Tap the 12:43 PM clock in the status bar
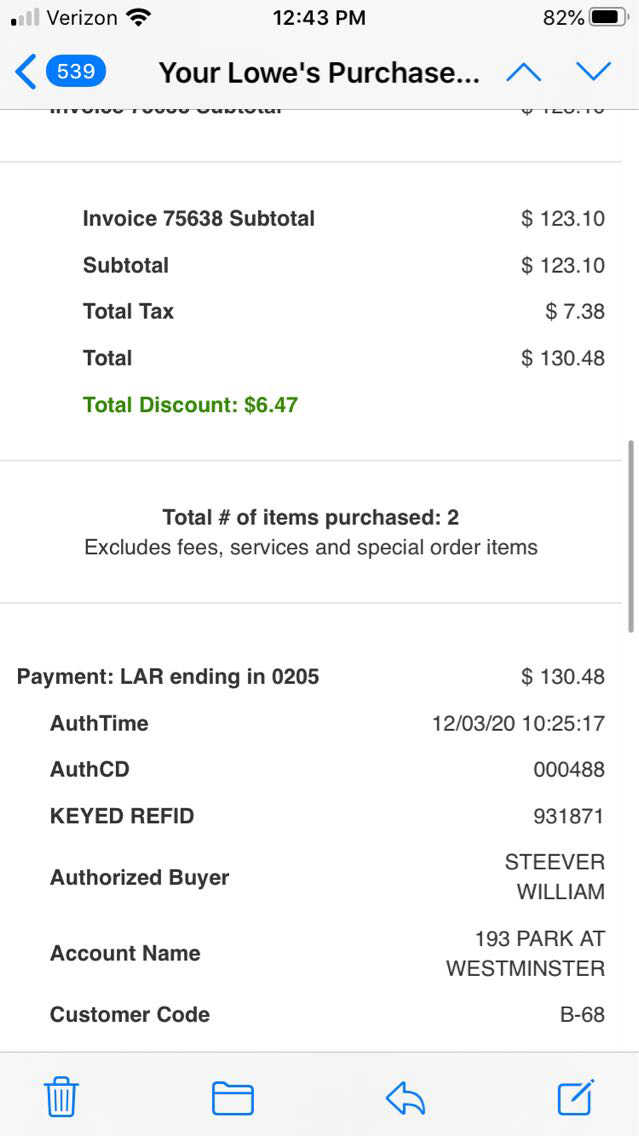 [319, 18]
